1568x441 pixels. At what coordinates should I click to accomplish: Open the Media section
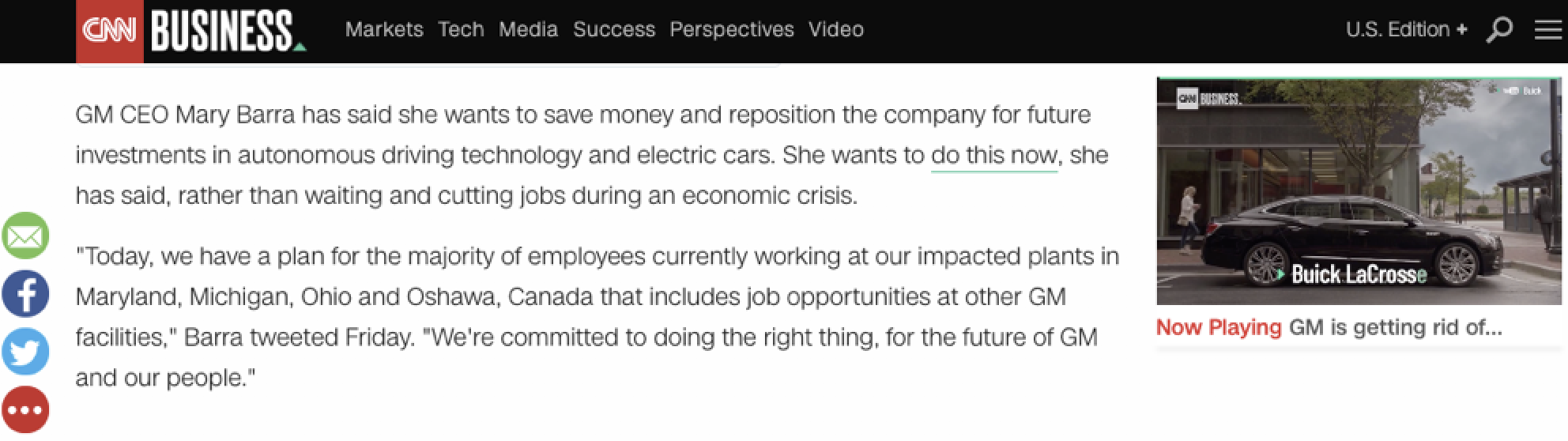528,30
